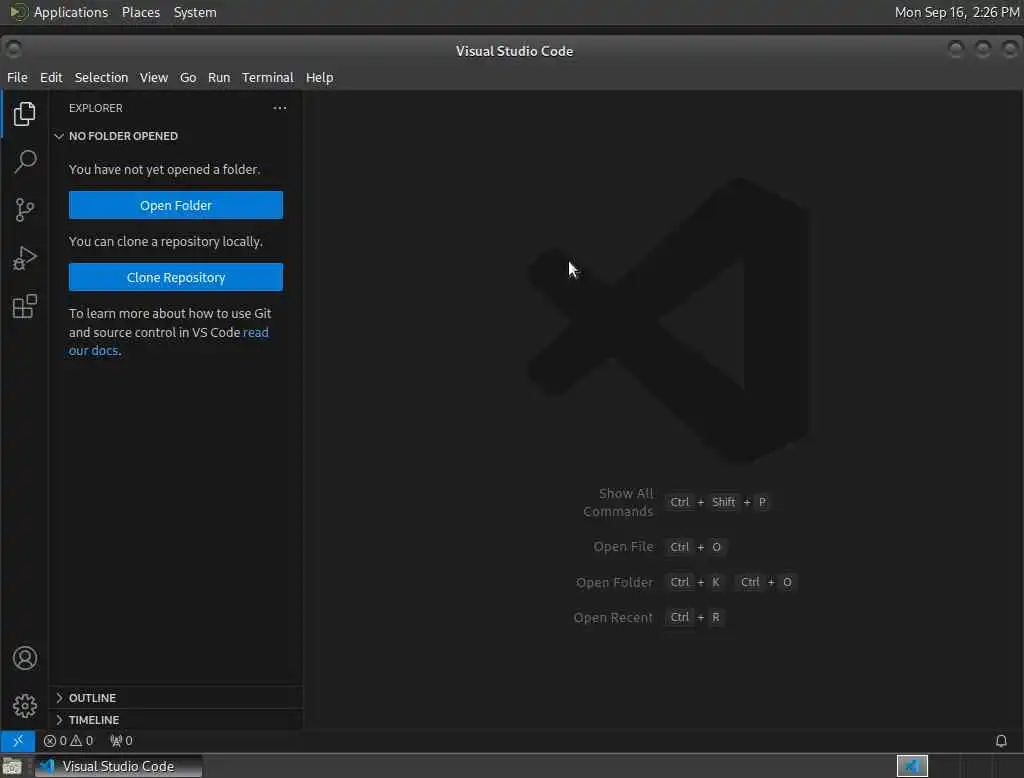The width and height of the screenshot is (1024, 778).
Task: Open the Explorer view in activity bar
Action: click(x=24, y=114)
